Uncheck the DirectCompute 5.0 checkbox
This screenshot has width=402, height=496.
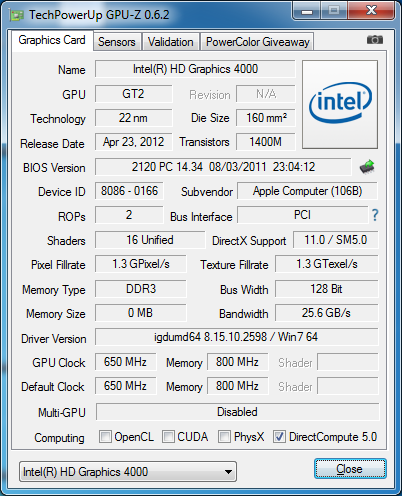coord(279,436)
